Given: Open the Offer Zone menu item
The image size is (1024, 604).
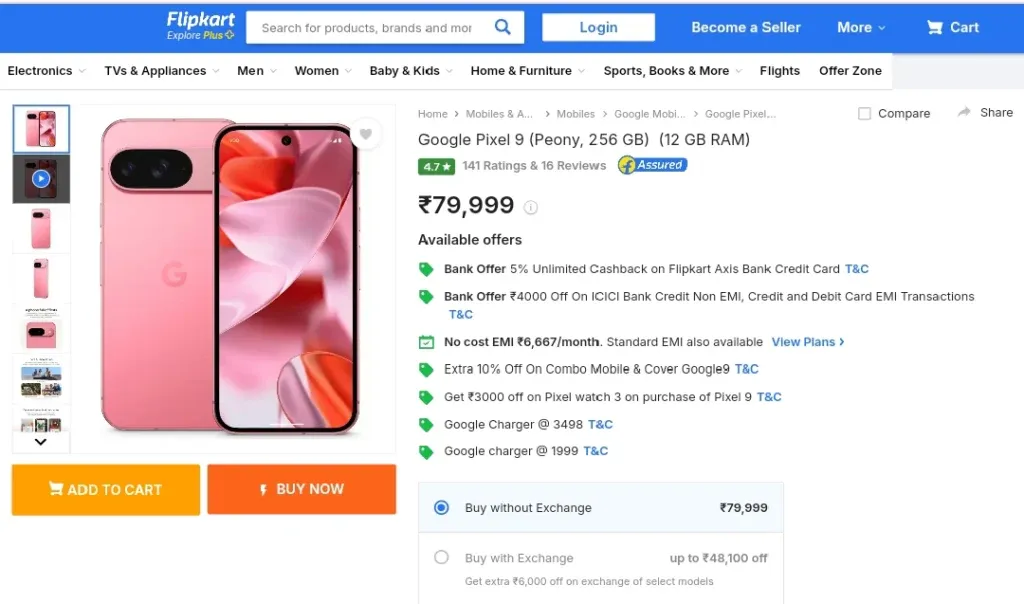Looking at the screenshot, I should click(850, 71).
